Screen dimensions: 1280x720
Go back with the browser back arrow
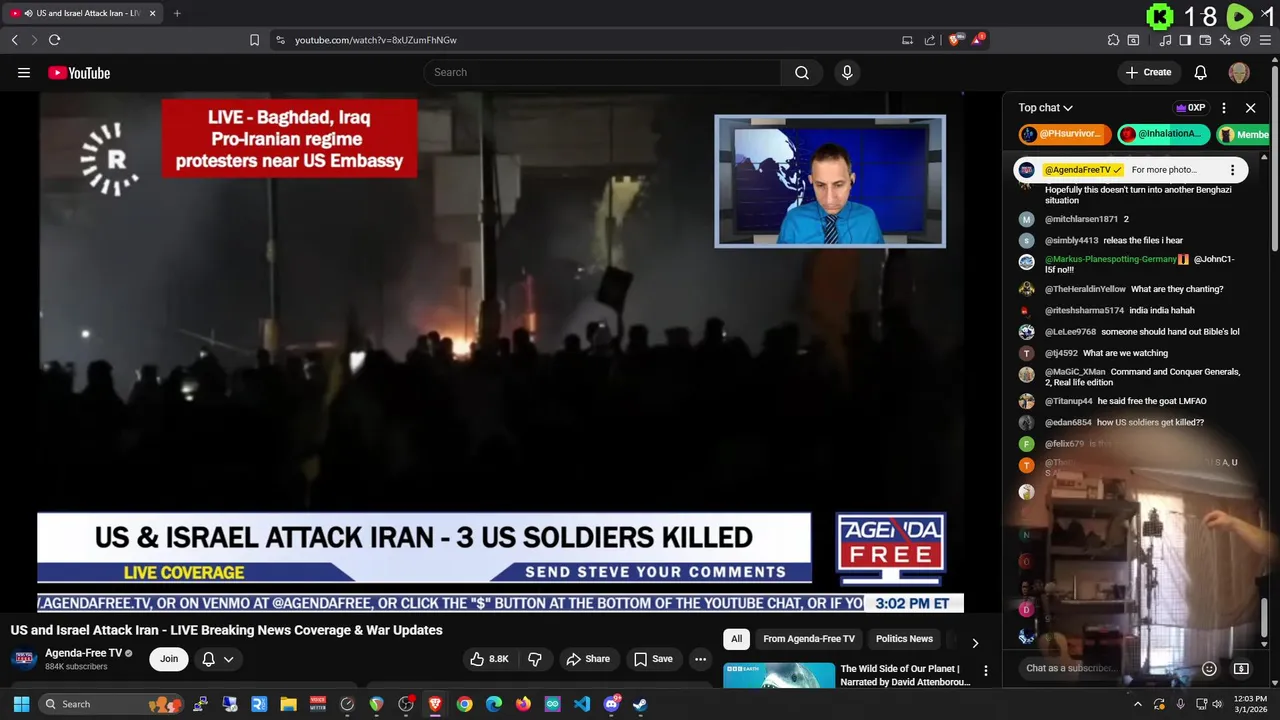(14, 40)
